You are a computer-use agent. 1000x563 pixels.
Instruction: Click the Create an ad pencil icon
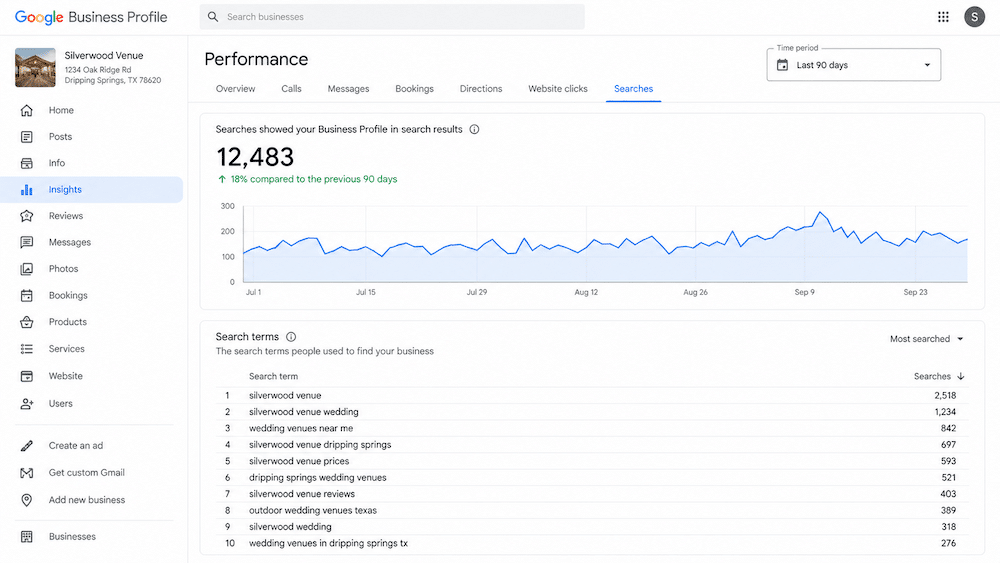click(26, 446)
